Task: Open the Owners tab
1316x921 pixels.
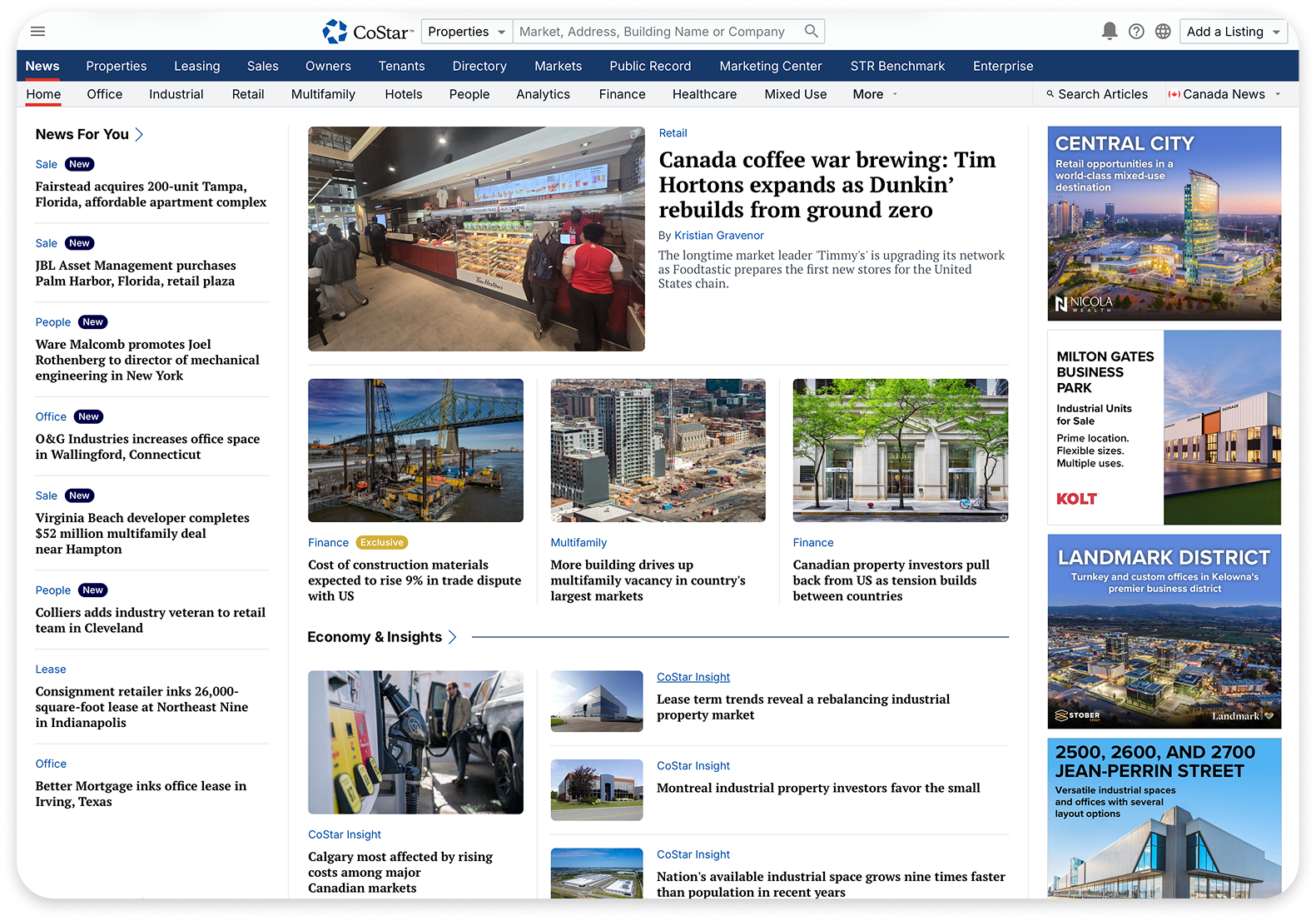Action: (x=328, y=66)
